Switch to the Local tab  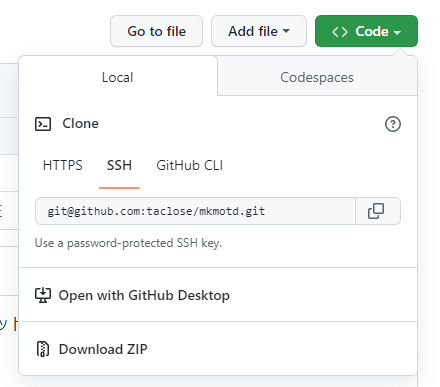[118, 77]
